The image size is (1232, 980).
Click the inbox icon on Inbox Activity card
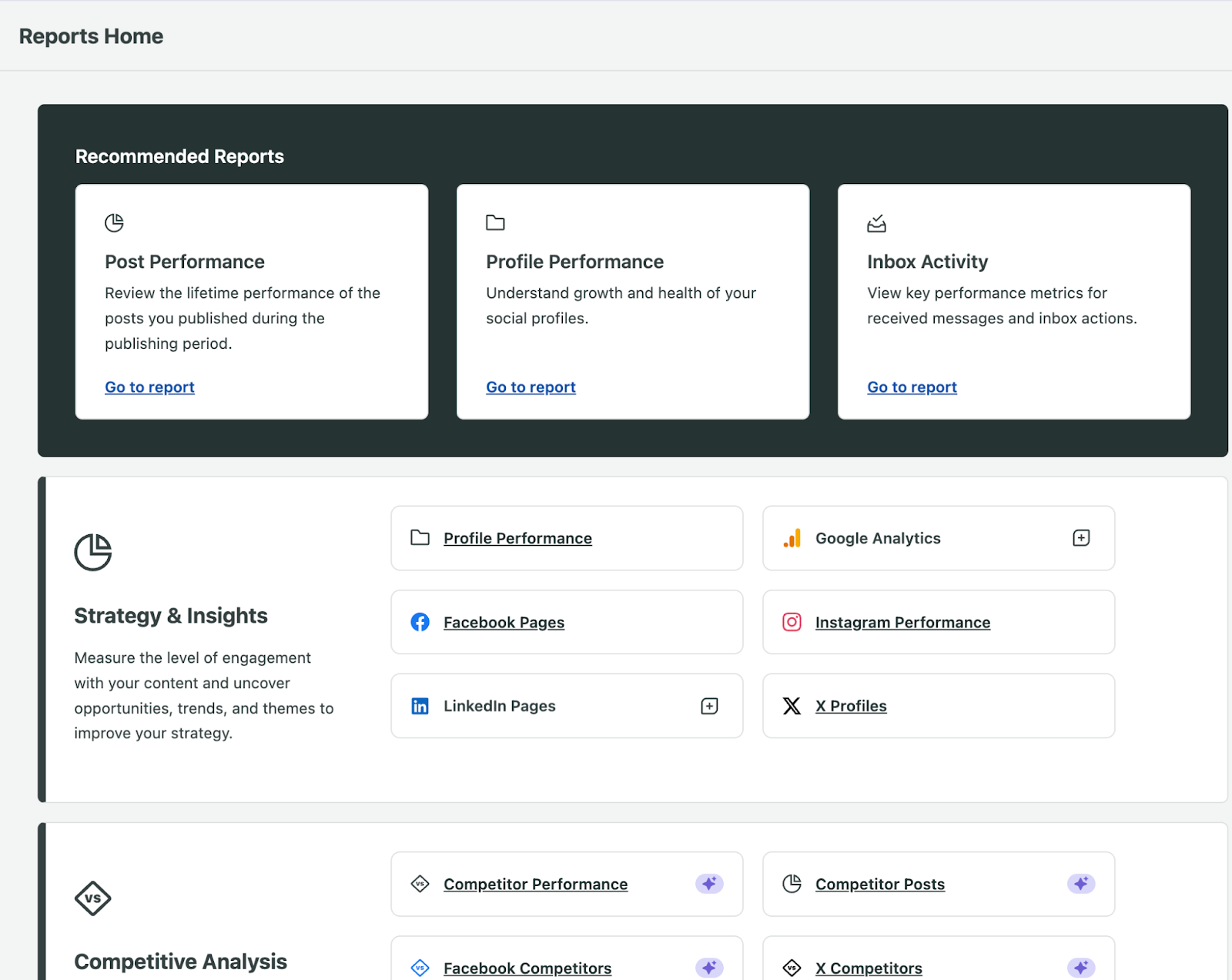(x=876, y=222)
